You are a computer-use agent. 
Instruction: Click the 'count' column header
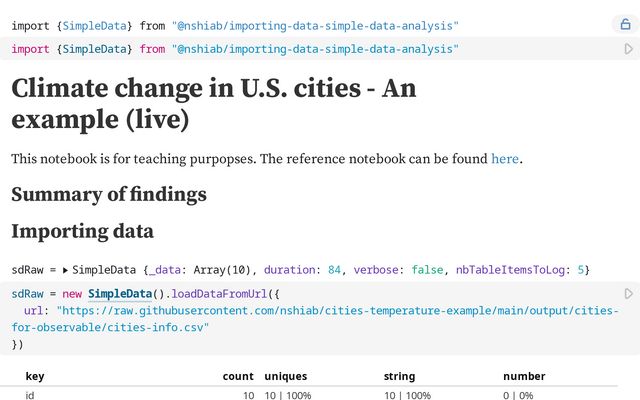pyautogui.click(x=238, y=376)
